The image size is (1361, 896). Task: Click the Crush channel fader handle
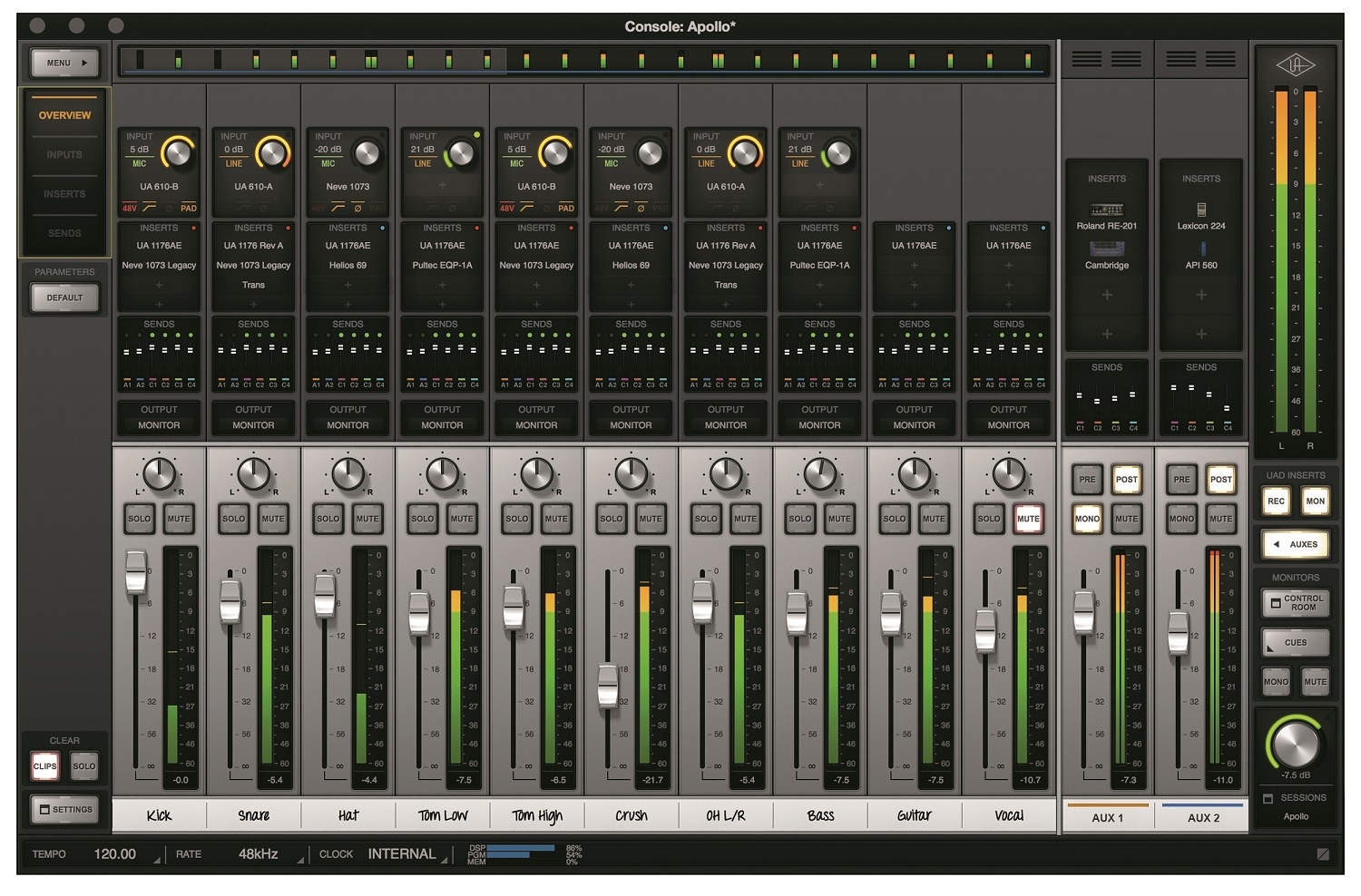(x=608, y=687)
